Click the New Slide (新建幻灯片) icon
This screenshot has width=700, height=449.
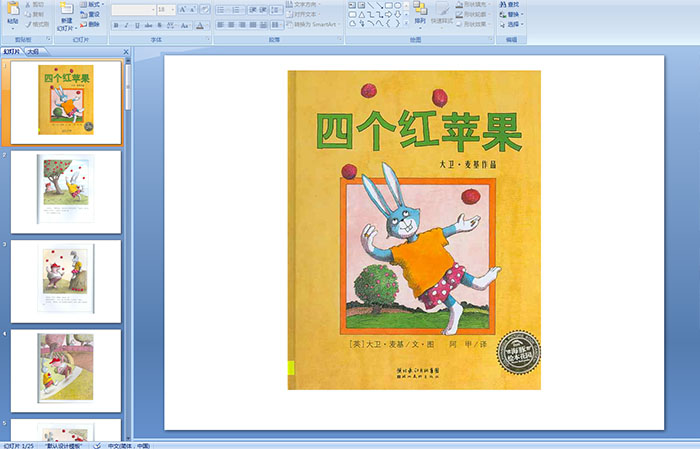[x=67, y=8]
